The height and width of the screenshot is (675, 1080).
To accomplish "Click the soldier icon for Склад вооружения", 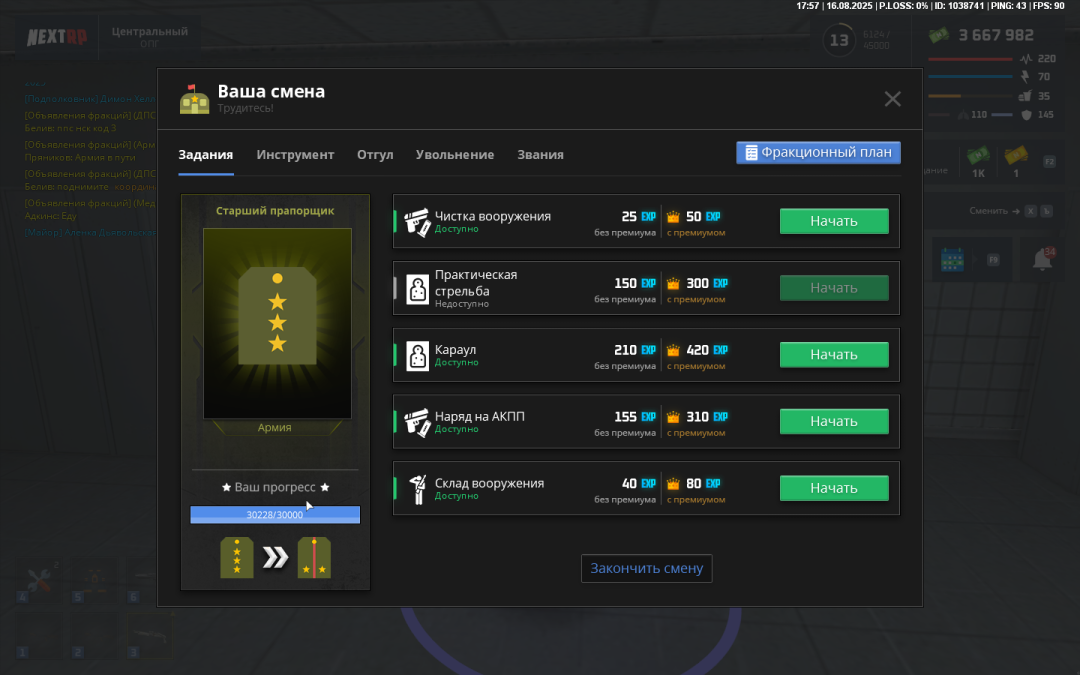I will click(x=417, y=489).
